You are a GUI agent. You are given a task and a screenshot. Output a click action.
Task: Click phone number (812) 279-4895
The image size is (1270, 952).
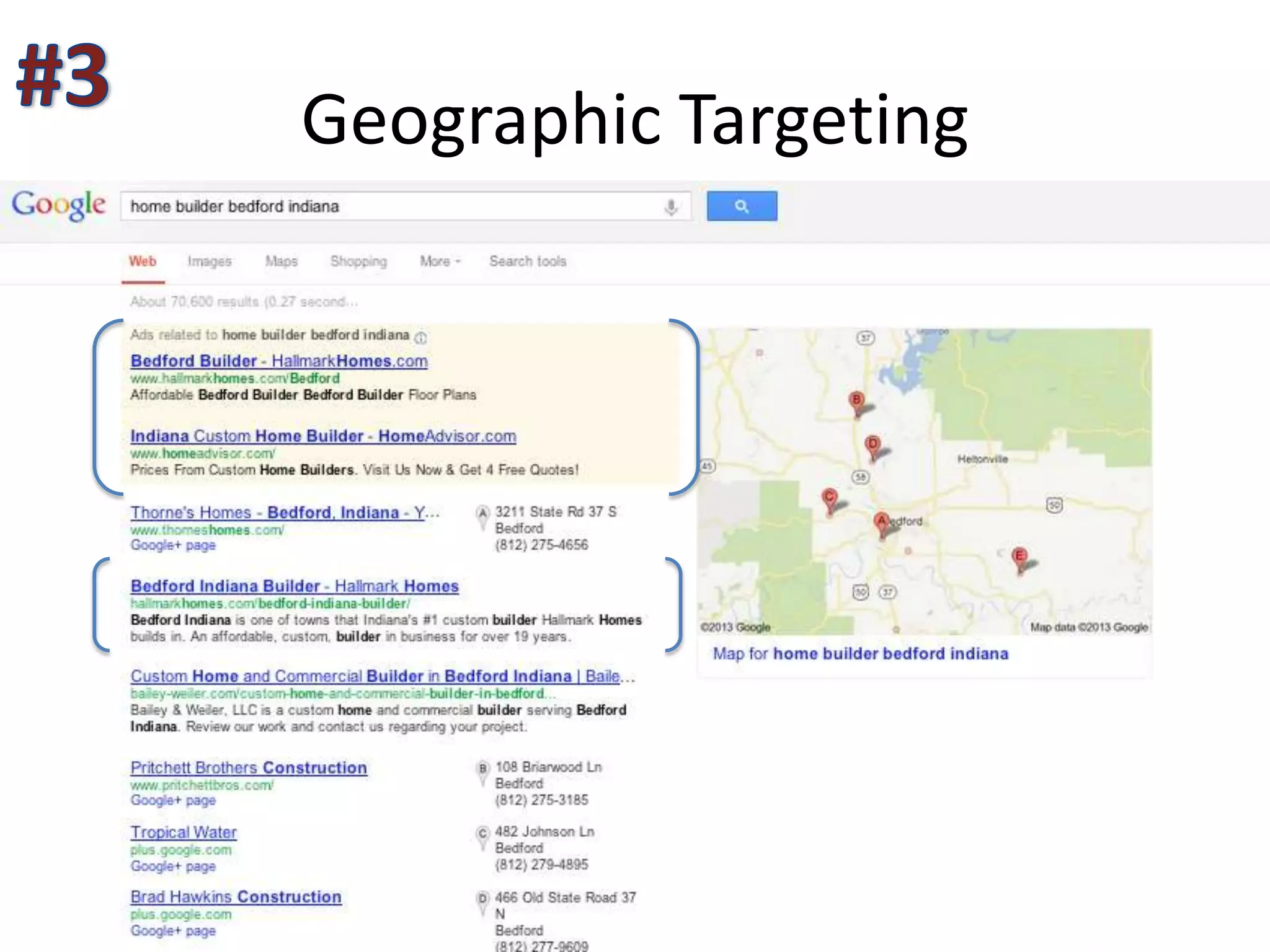pos(541,865)
